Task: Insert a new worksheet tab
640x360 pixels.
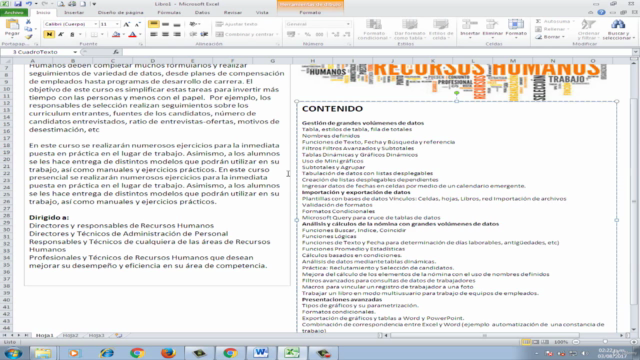Action: [118, 336]
